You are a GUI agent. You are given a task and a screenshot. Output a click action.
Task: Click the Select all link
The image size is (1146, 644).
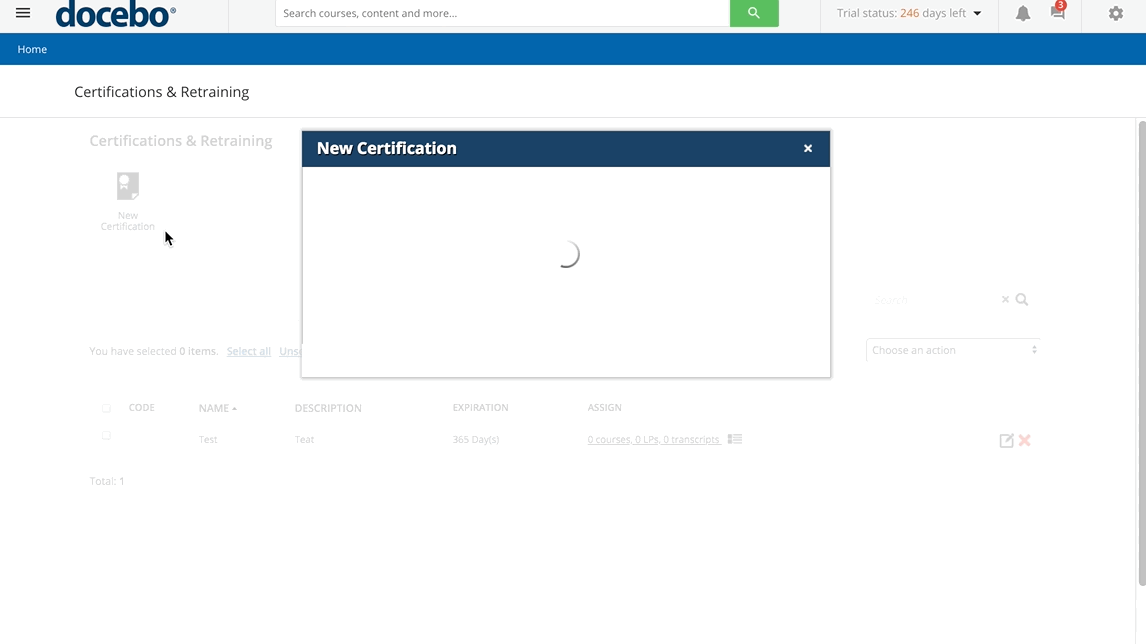pyautogui.click(x=248, y=351)
